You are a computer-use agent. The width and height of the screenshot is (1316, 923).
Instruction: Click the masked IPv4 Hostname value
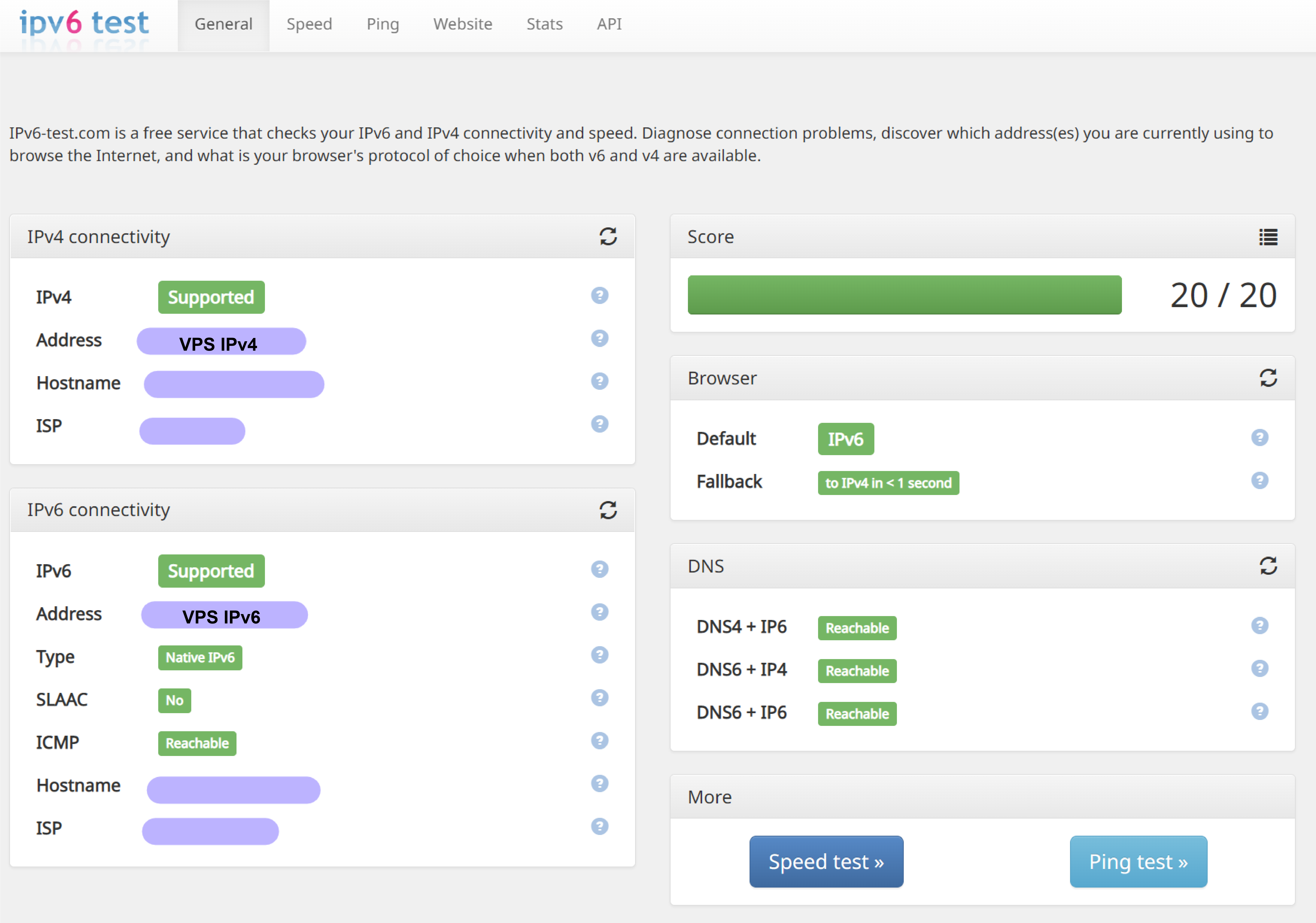pyautogui.click(x=234, y=384)
